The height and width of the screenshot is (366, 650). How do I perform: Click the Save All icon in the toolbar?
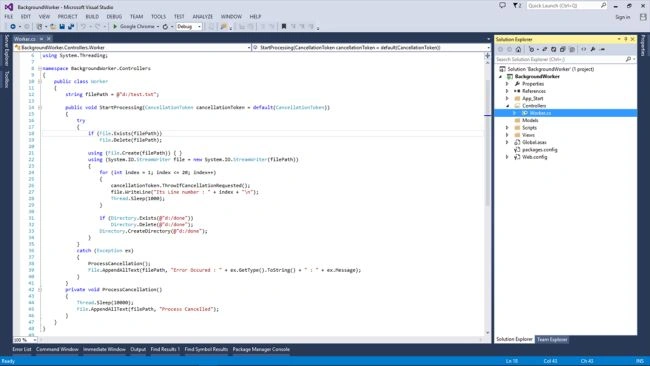71,27
